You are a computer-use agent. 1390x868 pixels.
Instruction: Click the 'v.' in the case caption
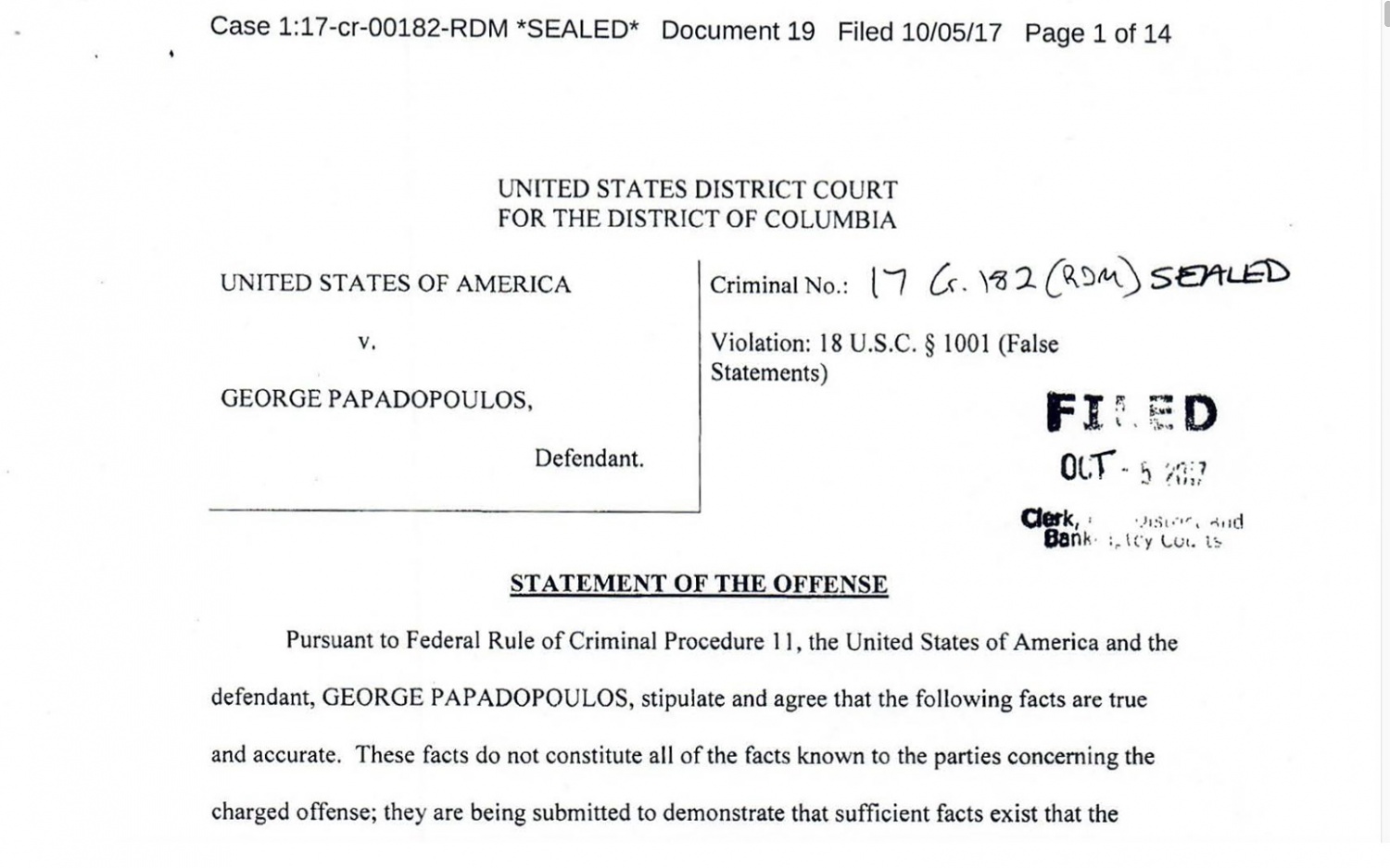[x=367, y=342]
